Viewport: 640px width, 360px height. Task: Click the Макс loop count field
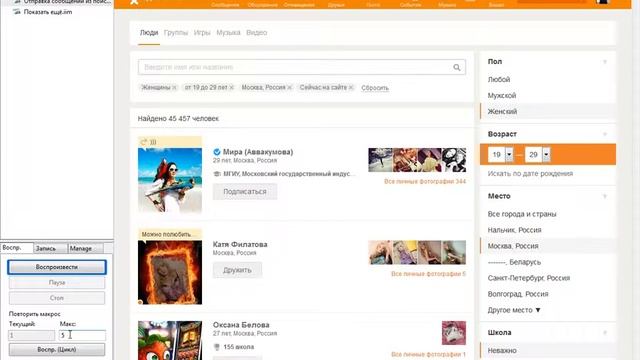pos(82,336)
